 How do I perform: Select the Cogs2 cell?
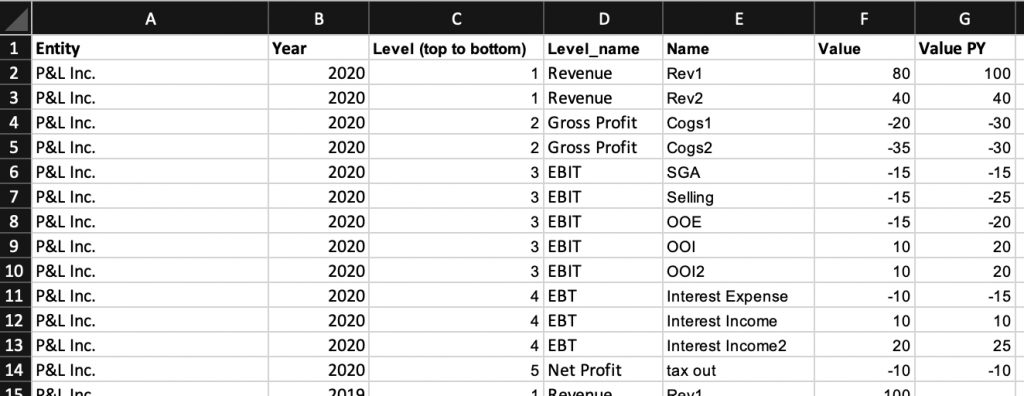point(739,147)
